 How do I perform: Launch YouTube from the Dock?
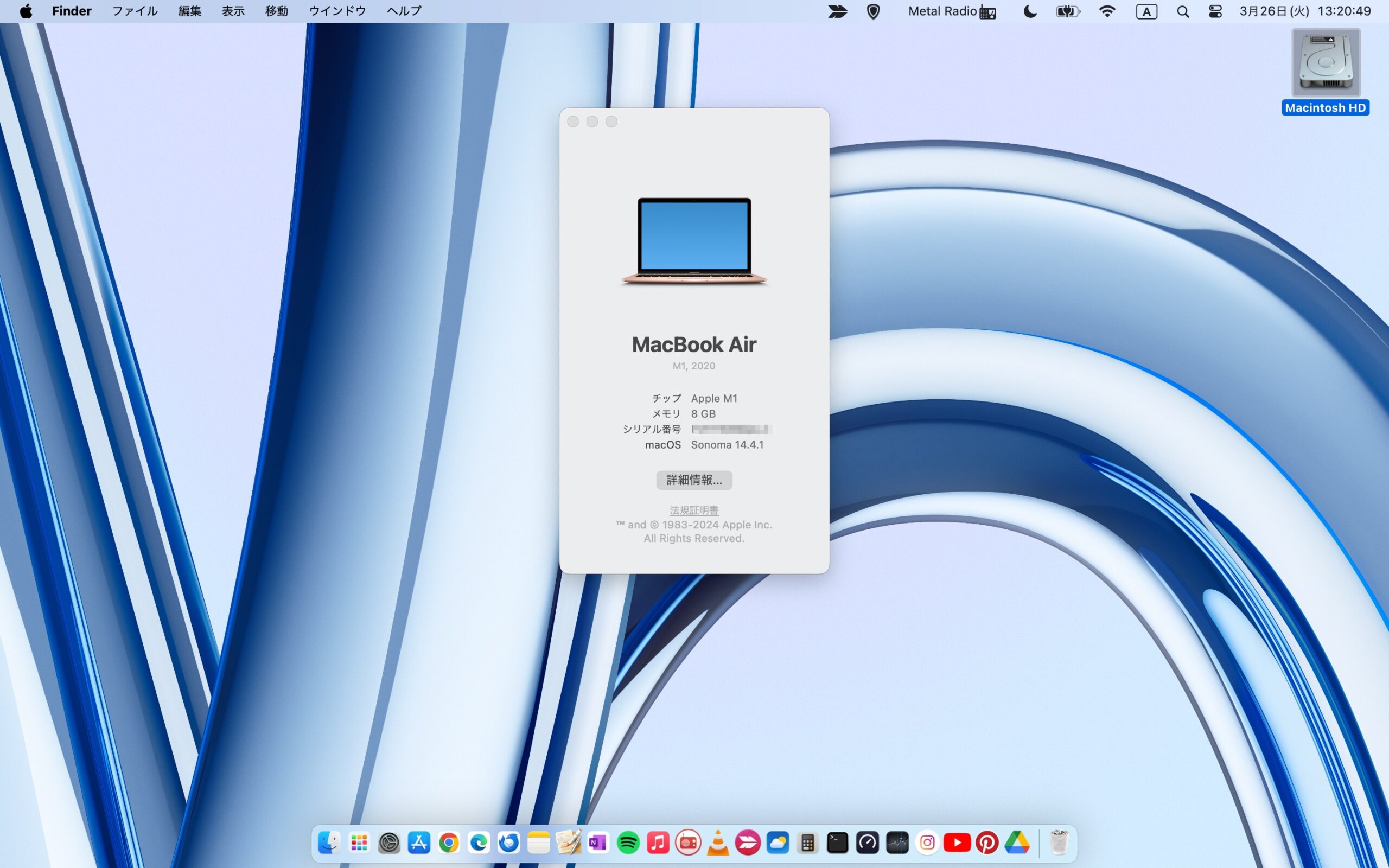(957, 843)
